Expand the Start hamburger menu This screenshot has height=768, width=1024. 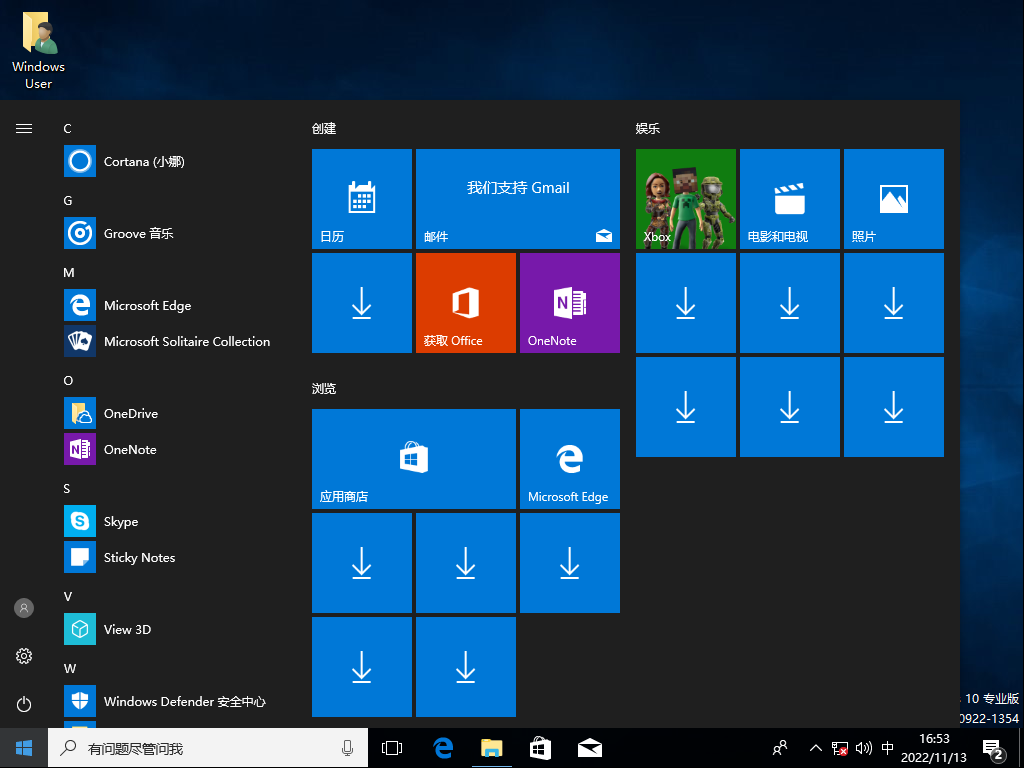tap(24, 129)
